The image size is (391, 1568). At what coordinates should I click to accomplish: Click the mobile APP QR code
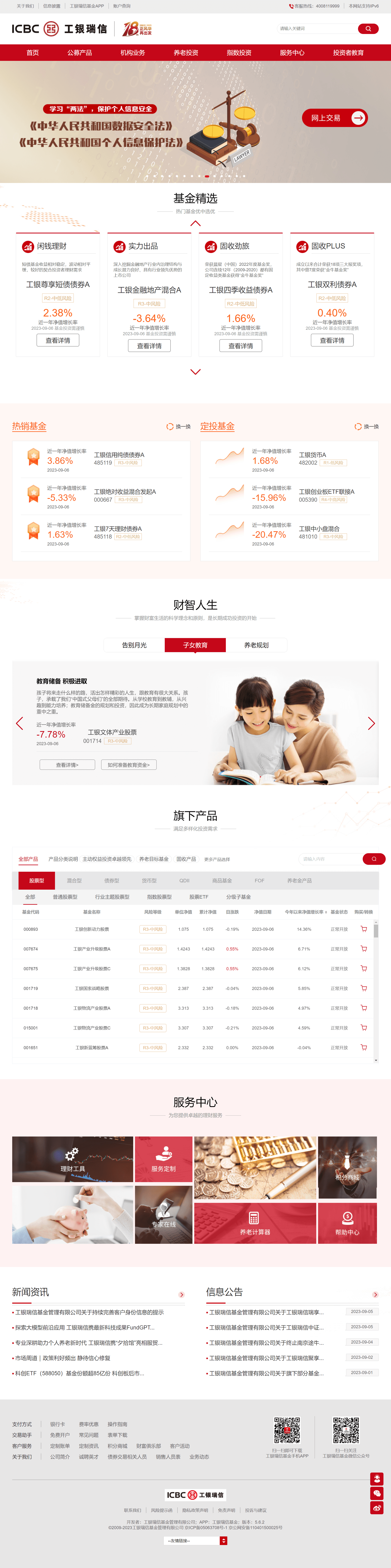coord(287,1430)
